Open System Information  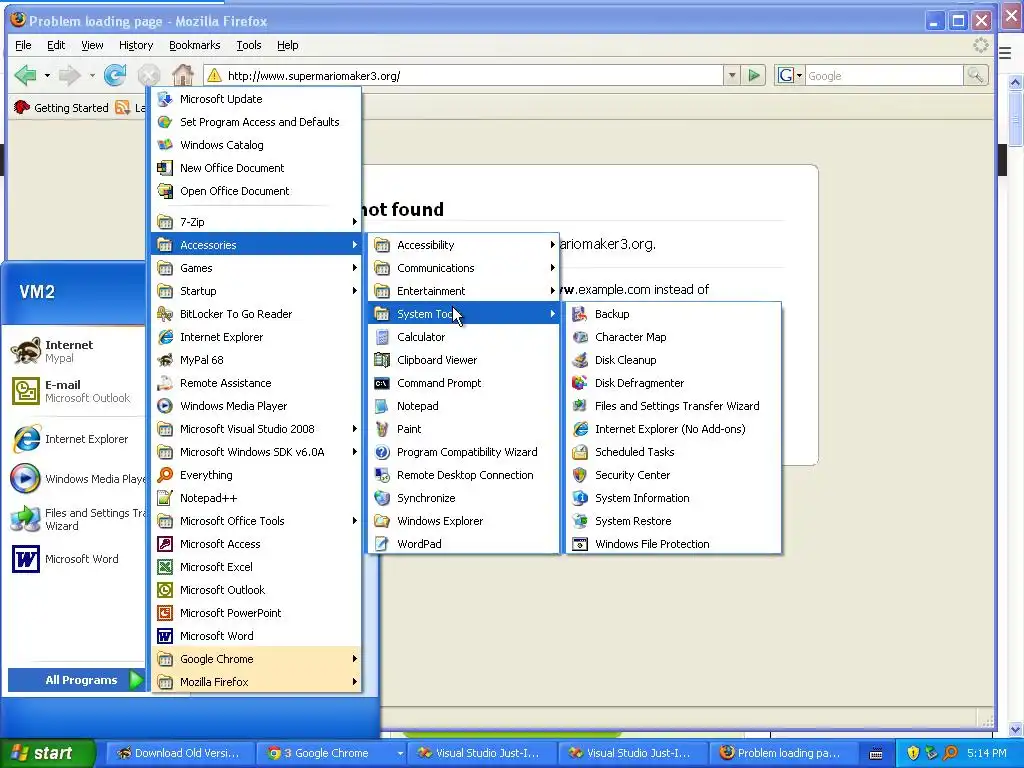tap(673, 498)
